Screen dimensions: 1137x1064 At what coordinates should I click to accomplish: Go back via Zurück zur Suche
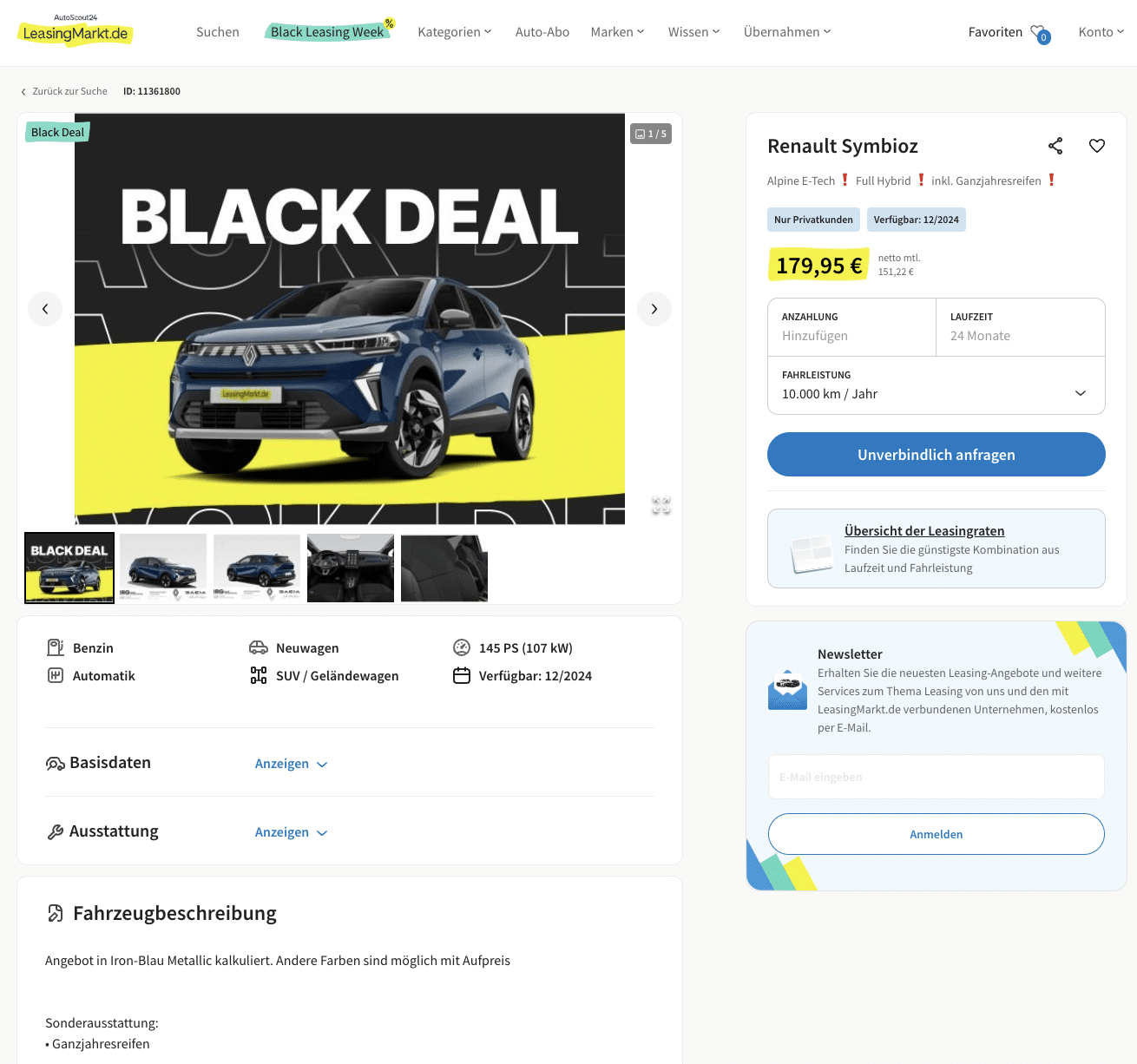tap(64, 91)
